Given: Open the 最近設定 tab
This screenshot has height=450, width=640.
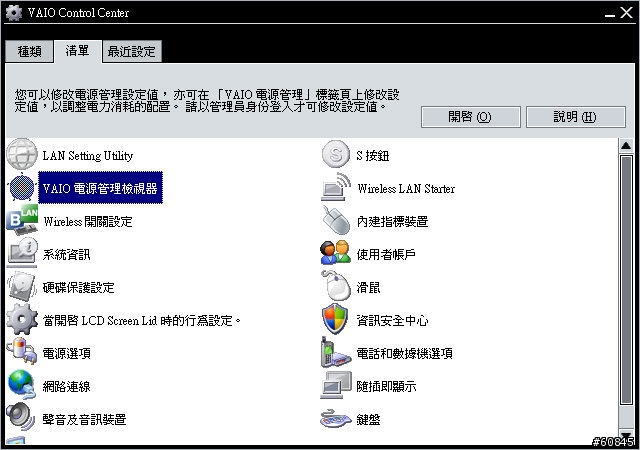Looking at the screenshot, I should (132, 51).
